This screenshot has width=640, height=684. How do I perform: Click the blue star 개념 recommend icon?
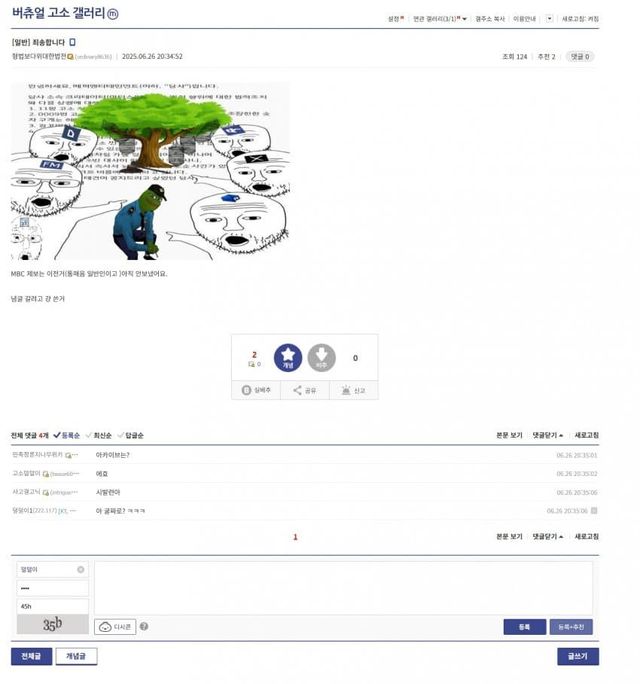(x=287, y=358)
